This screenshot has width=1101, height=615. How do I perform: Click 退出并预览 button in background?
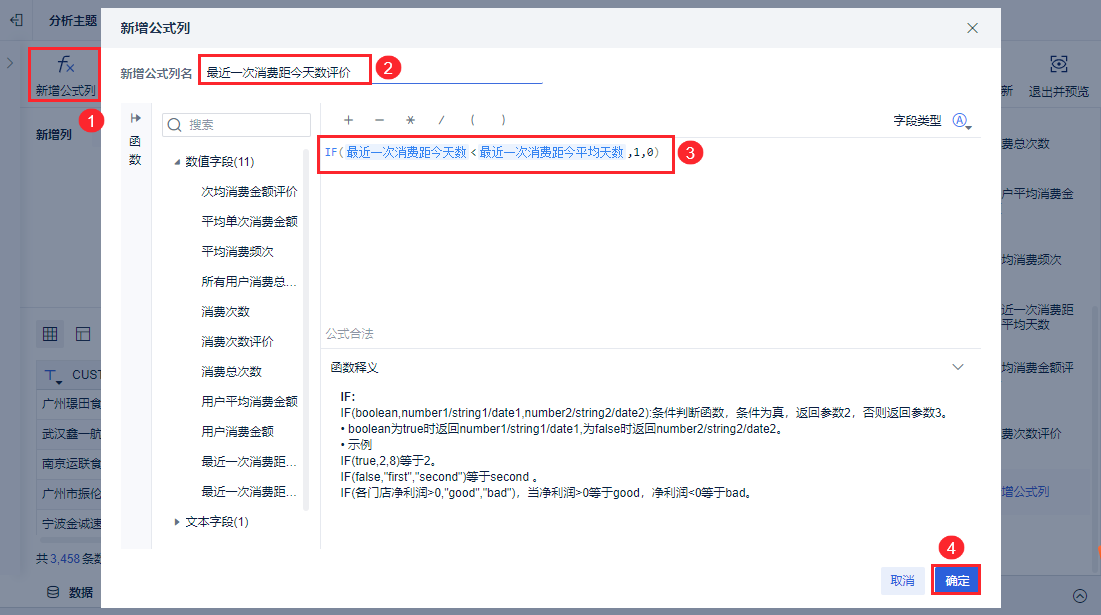coord(1058,77)
